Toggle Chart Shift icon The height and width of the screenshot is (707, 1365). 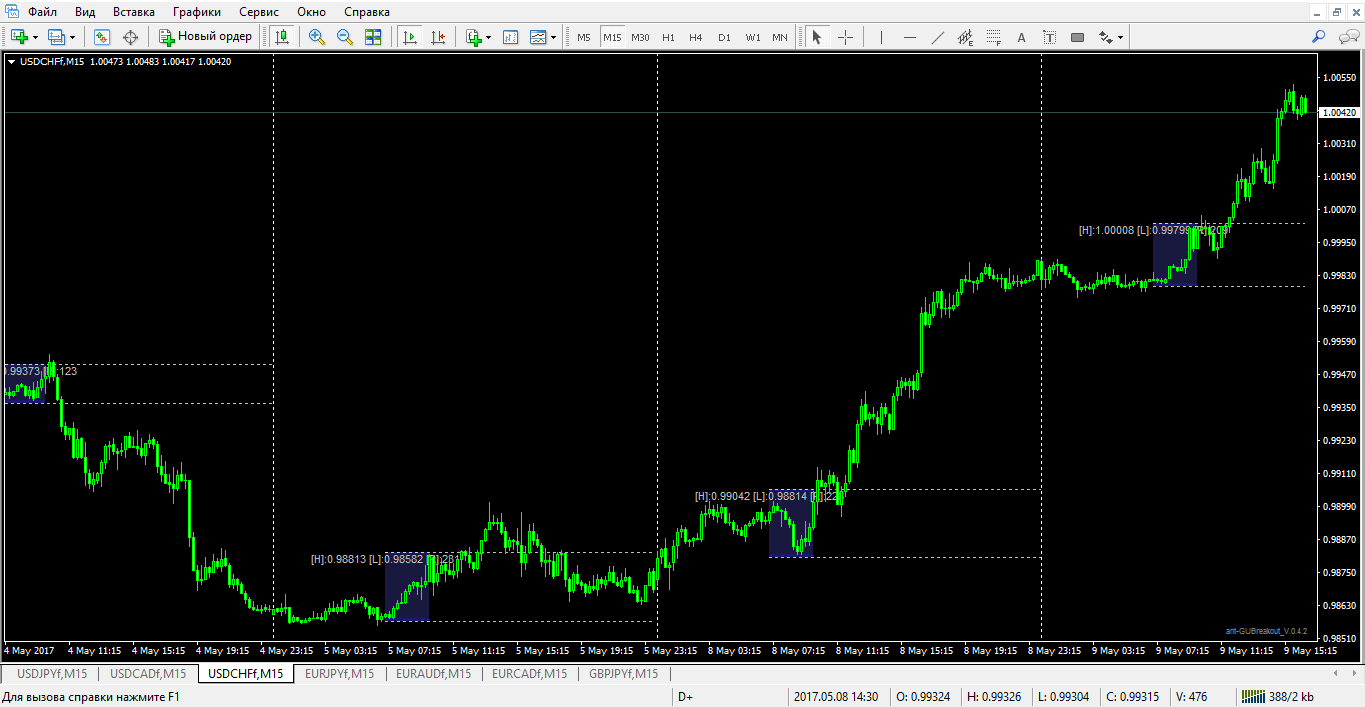(x=438, y=37)
